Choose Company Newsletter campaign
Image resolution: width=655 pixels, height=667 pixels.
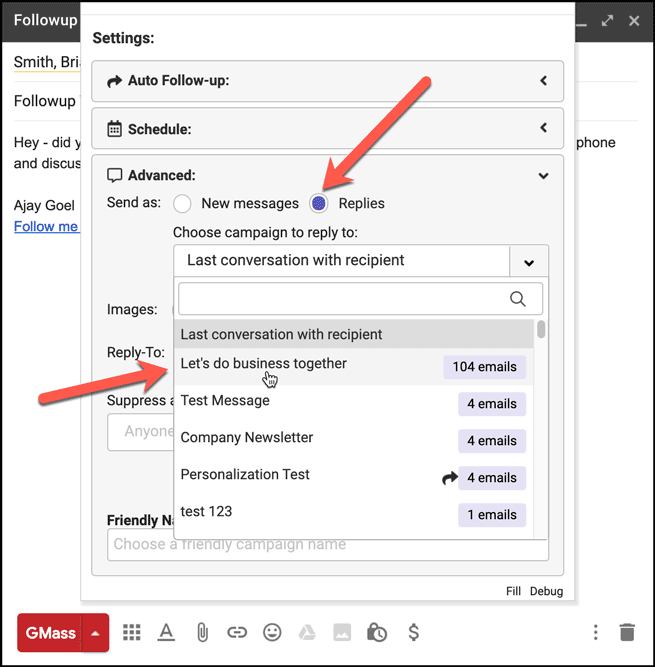coord(353,441)
